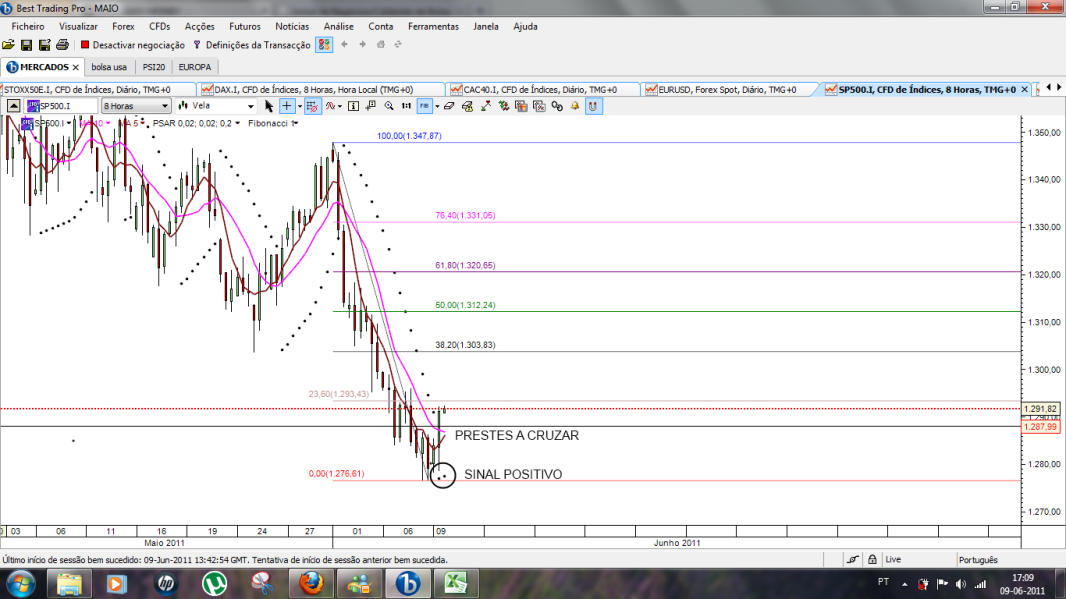
Task: Select the eraser tool
Action: 449,106
